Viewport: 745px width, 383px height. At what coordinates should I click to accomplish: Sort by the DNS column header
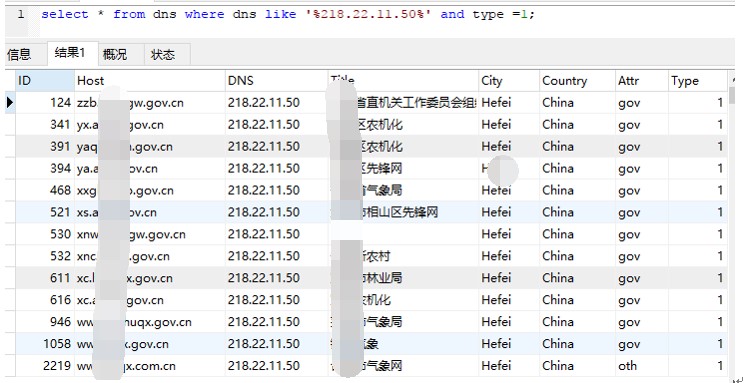coord(277,81)
